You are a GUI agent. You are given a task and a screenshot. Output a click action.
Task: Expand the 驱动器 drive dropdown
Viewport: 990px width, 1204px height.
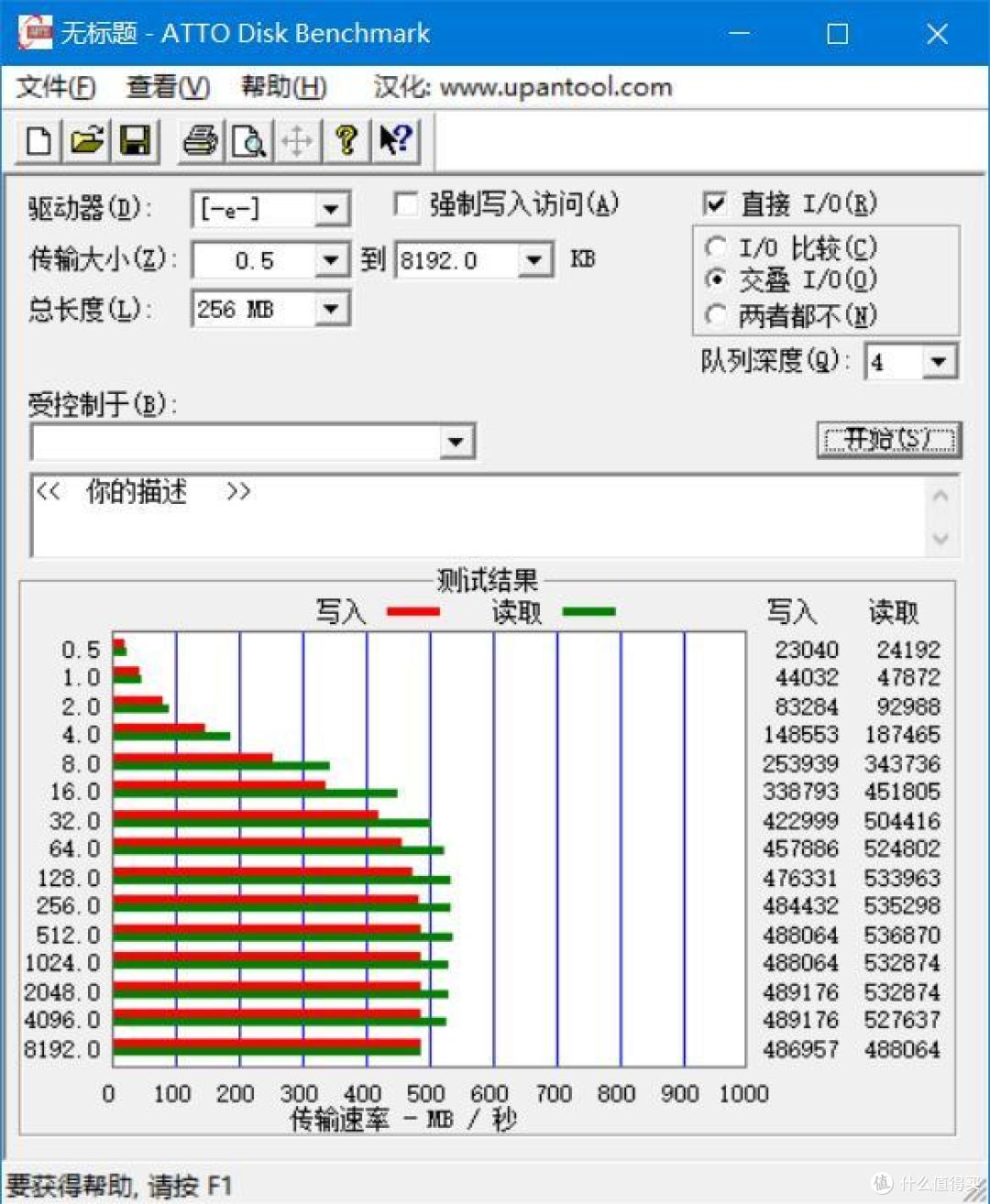(331, 210)
